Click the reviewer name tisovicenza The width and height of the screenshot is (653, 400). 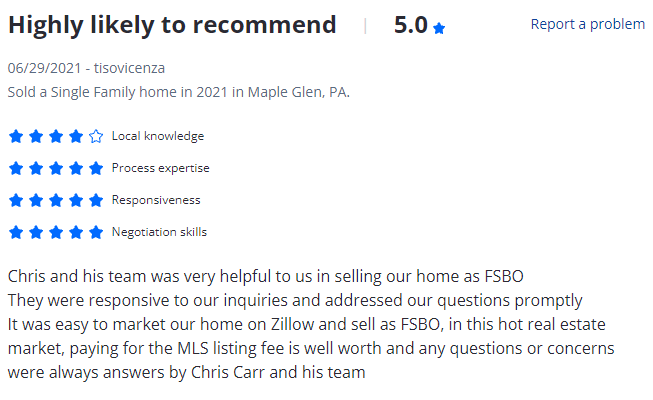click(130, 68)
